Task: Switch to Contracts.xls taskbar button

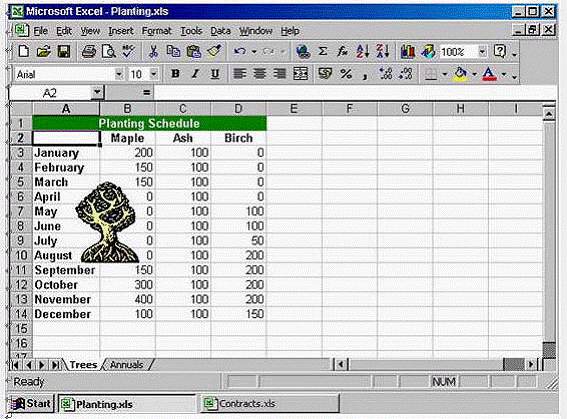Action: point(270,403)
